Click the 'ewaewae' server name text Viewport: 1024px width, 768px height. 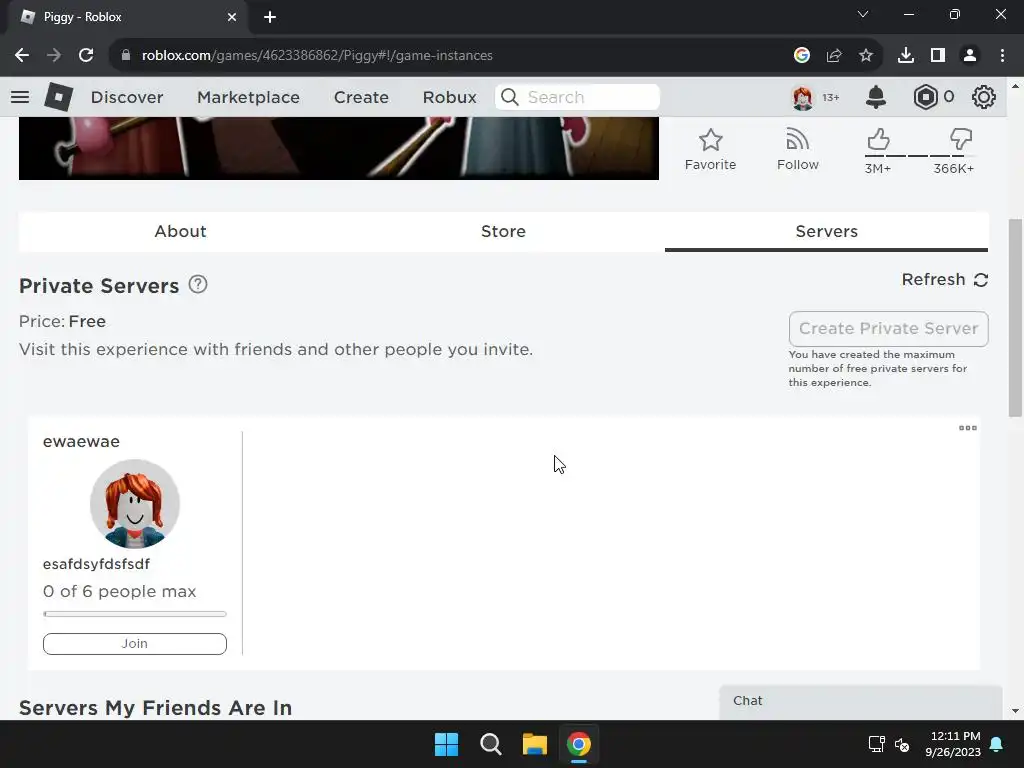[81, 441]
